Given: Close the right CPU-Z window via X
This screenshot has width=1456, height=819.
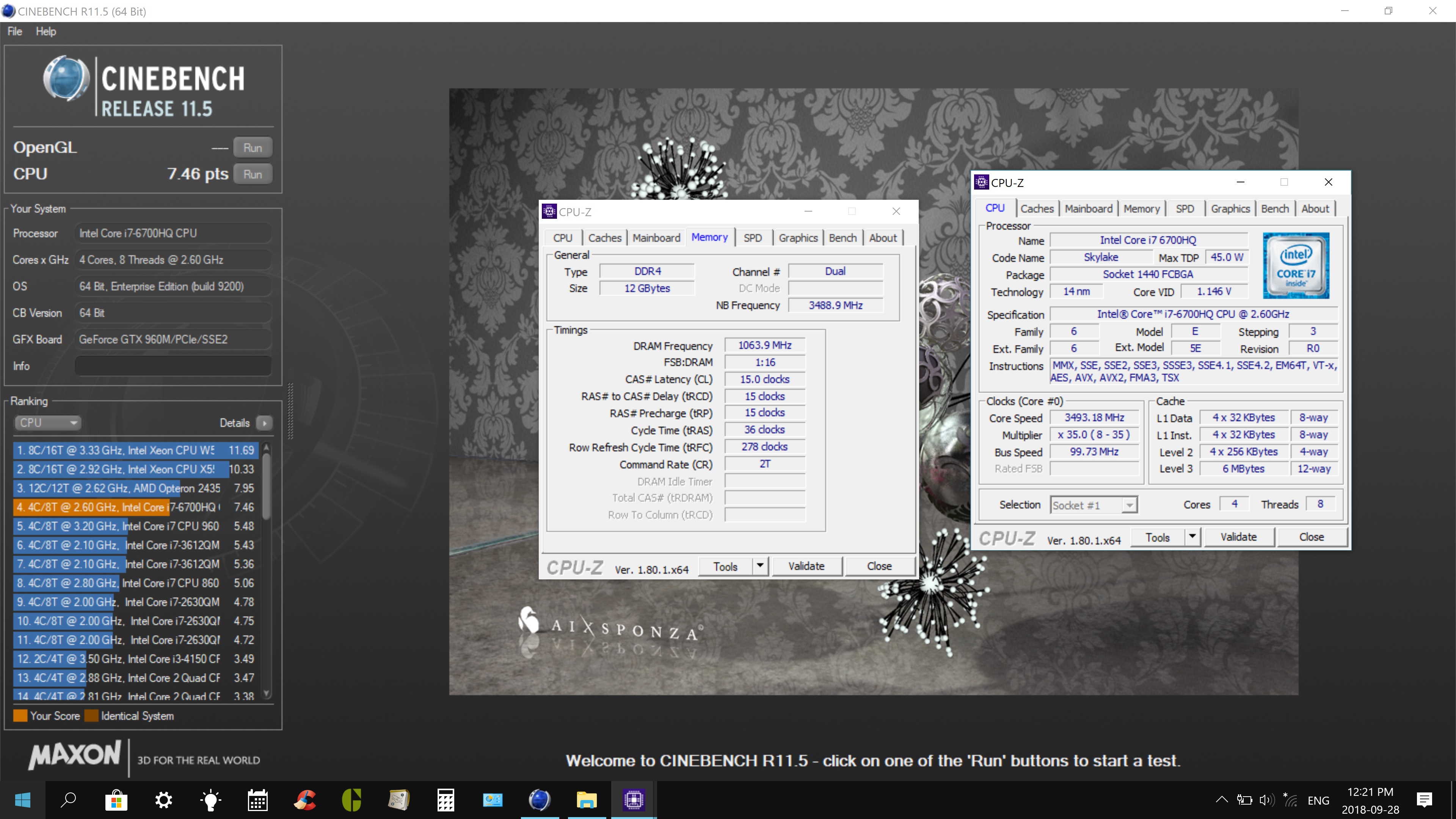Looking at the screenshot, I should pyautogui.click(x=1328, y=182).
